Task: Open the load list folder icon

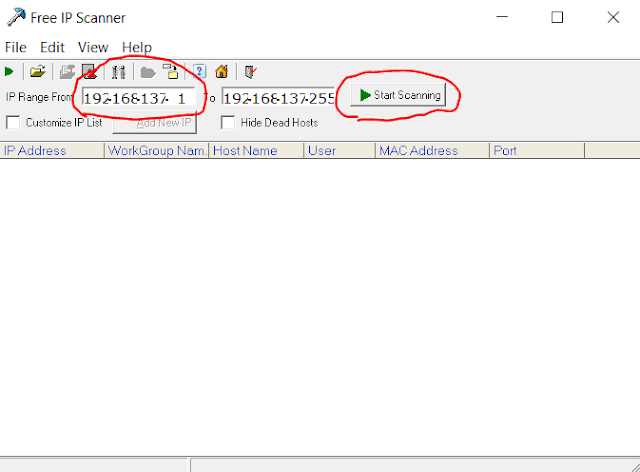Action: pyautogui.click(x=38, y=71)
